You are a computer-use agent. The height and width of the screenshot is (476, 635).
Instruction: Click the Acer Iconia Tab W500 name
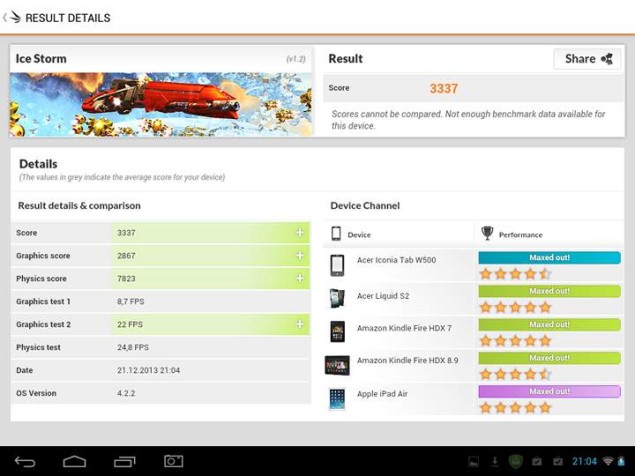(x=396, y=260)
